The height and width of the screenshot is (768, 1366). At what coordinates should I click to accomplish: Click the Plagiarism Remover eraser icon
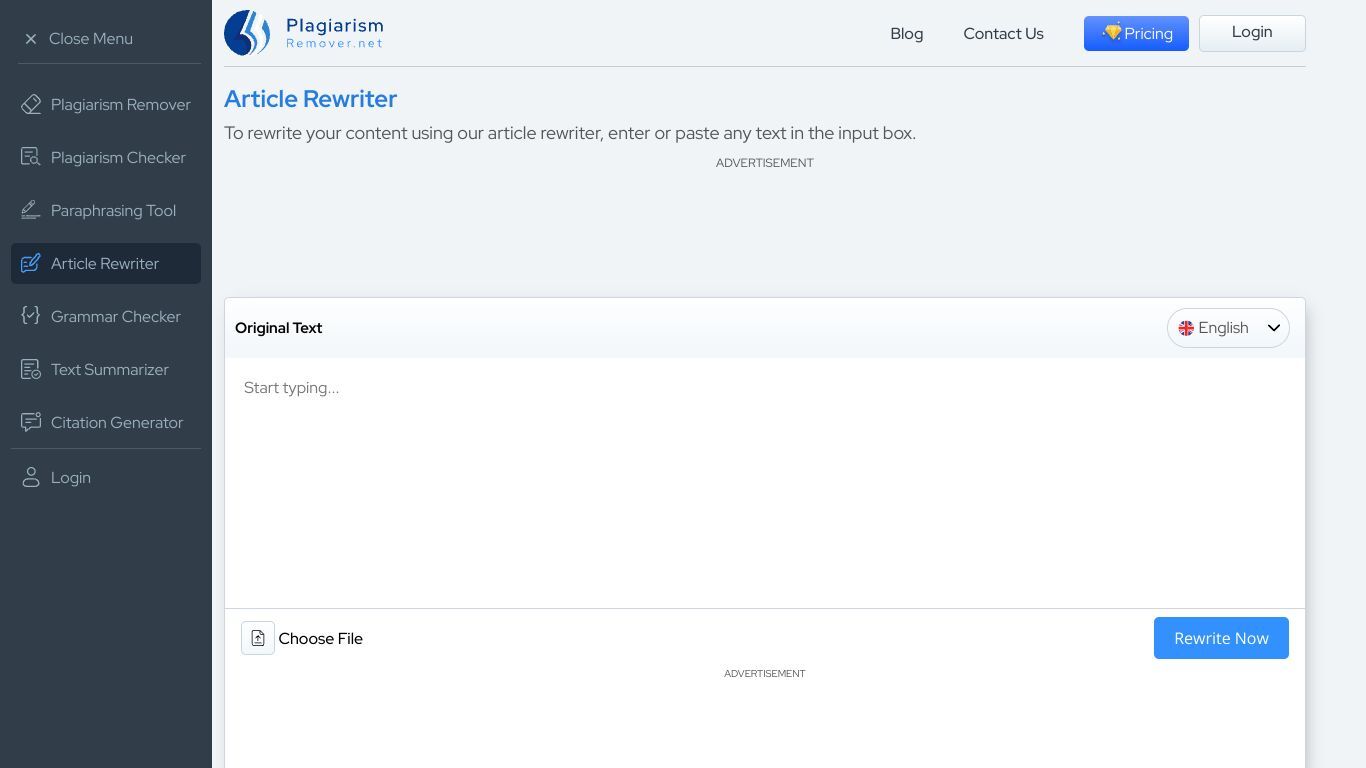click(31, 104)
